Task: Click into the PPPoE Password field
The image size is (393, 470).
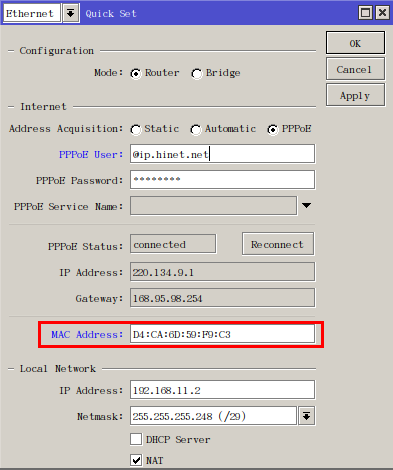Action: click(x=222, y=180)
